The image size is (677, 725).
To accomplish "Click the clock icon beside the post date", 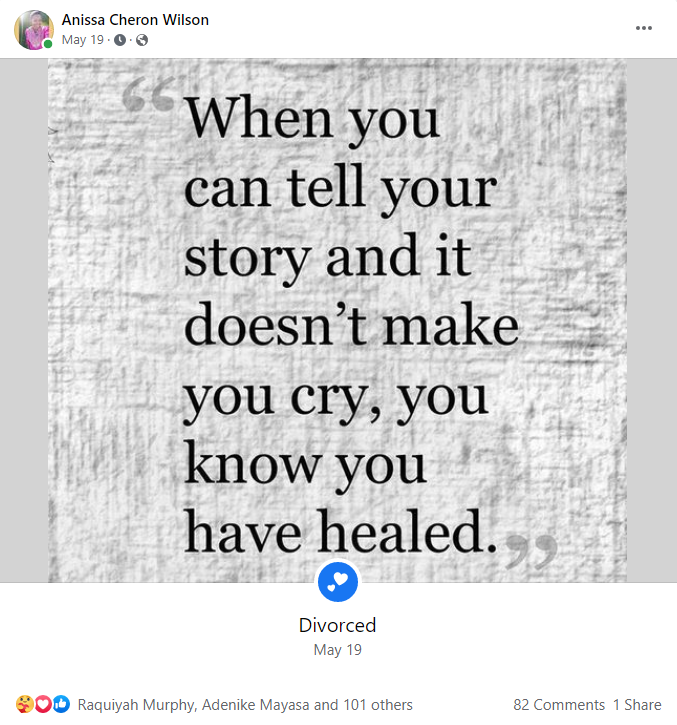I will point(120,41).
